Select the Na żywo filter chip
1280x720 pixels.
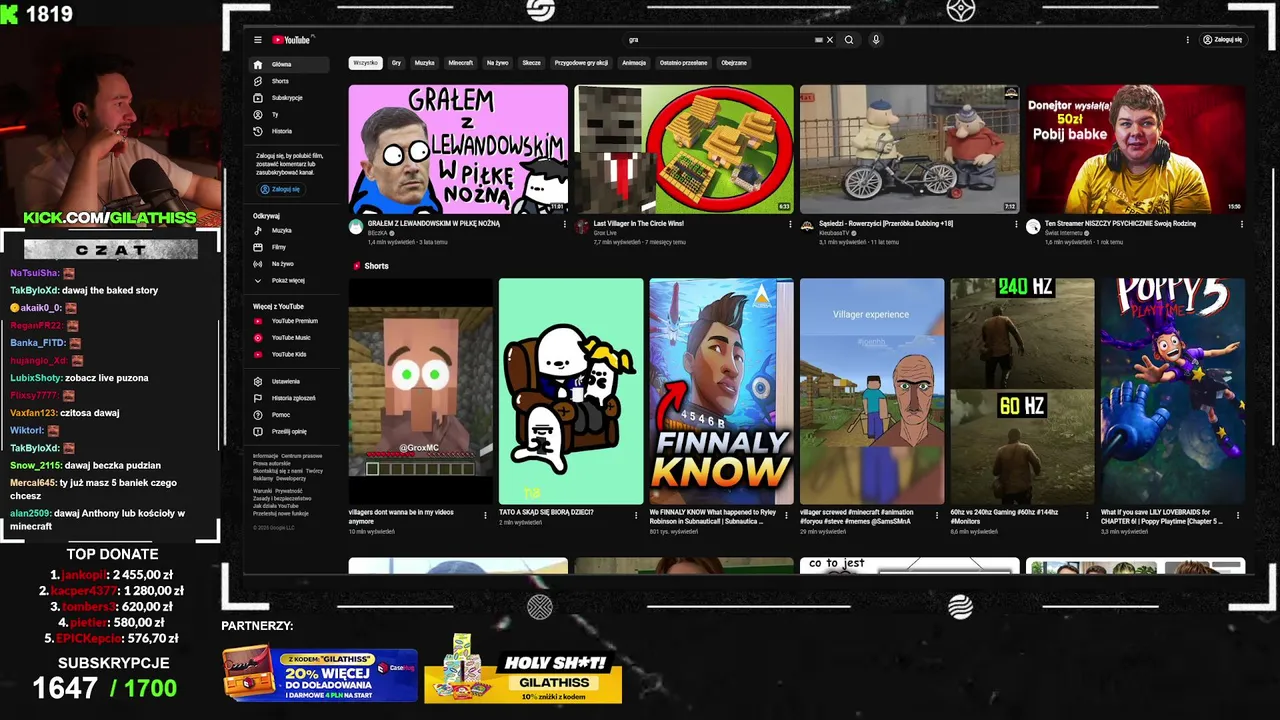tap(498, 63)
